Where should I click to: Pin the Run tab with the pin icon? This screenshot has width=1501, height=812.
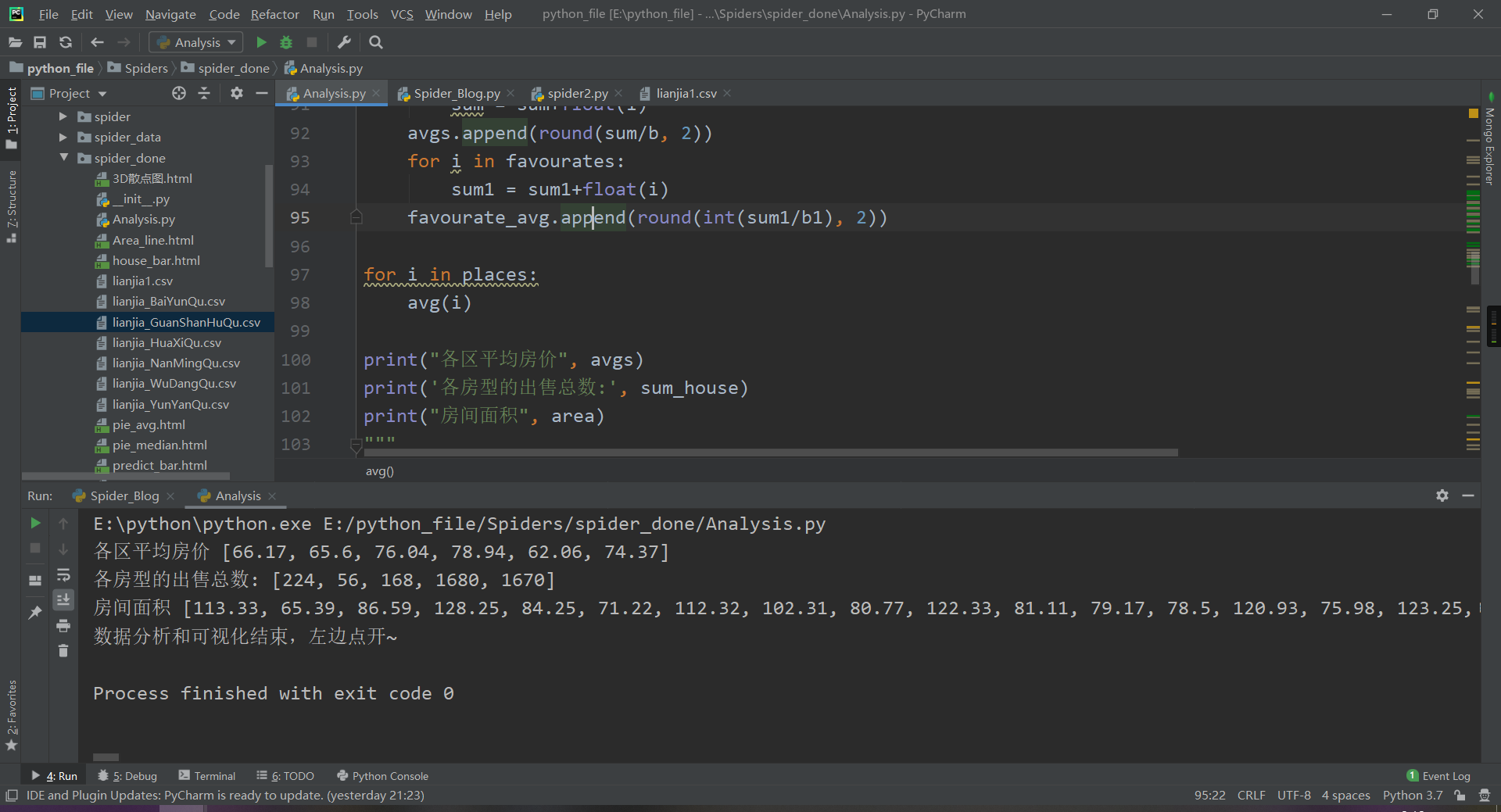click(35, 612)
